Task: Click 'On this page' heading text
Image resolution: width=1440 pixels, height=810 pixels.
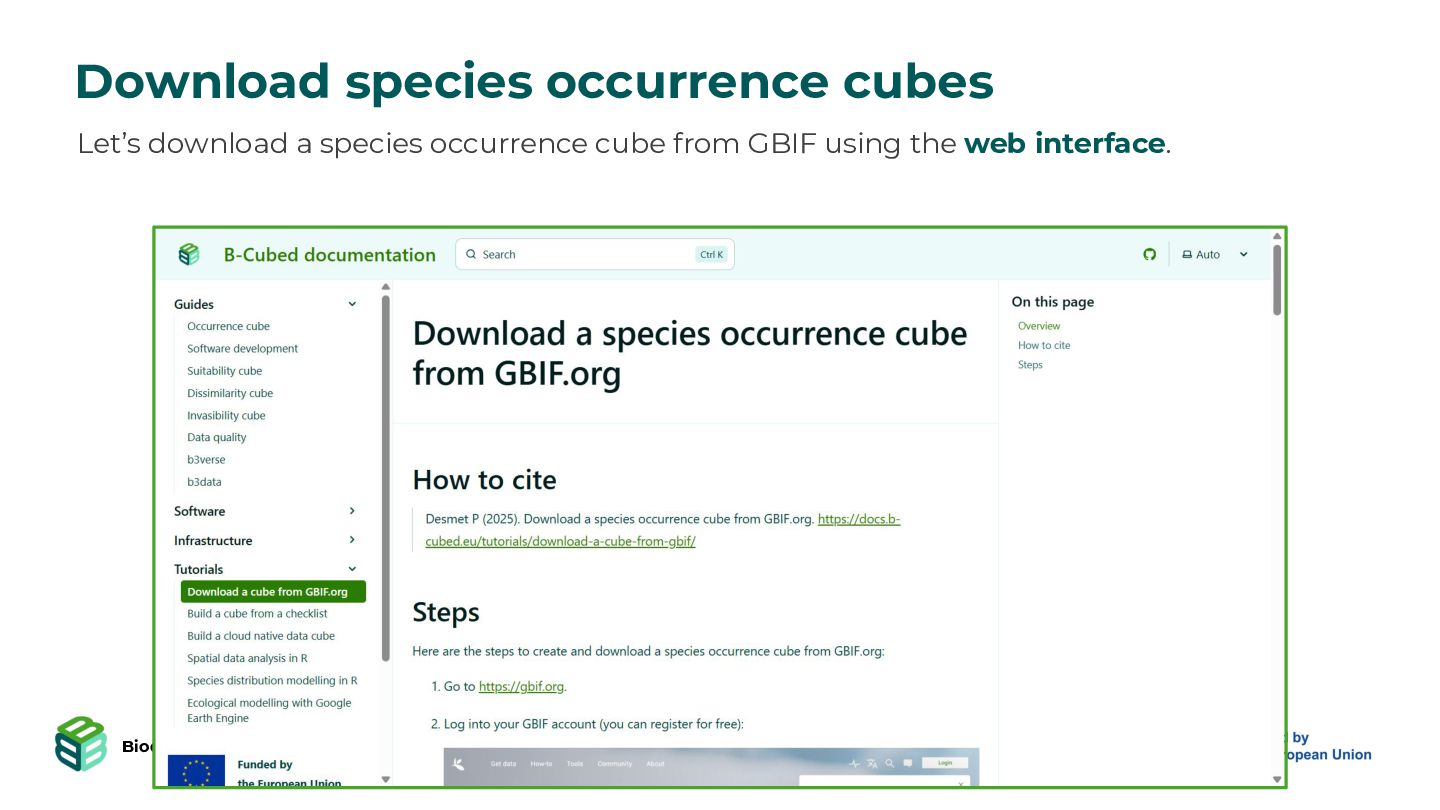Action: (x=1052, y=302)
